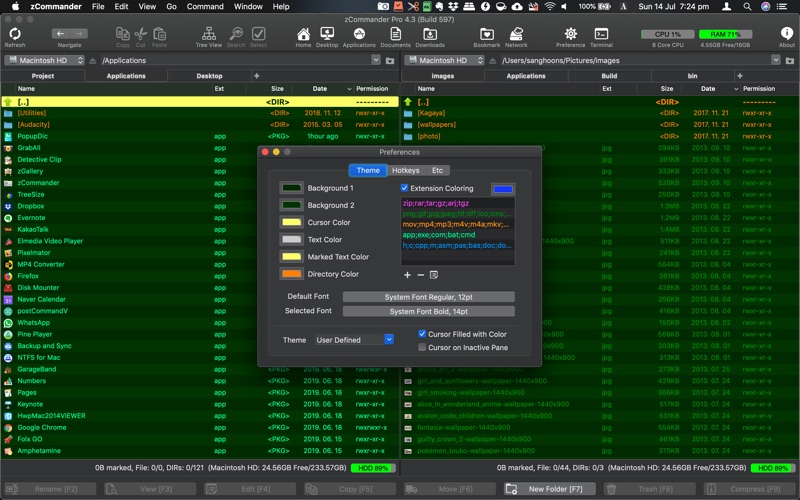The image size is (800, 500).
Task: Disable Cursor Filled with Color
Action: pyautogui.click(x=422, y=334)
